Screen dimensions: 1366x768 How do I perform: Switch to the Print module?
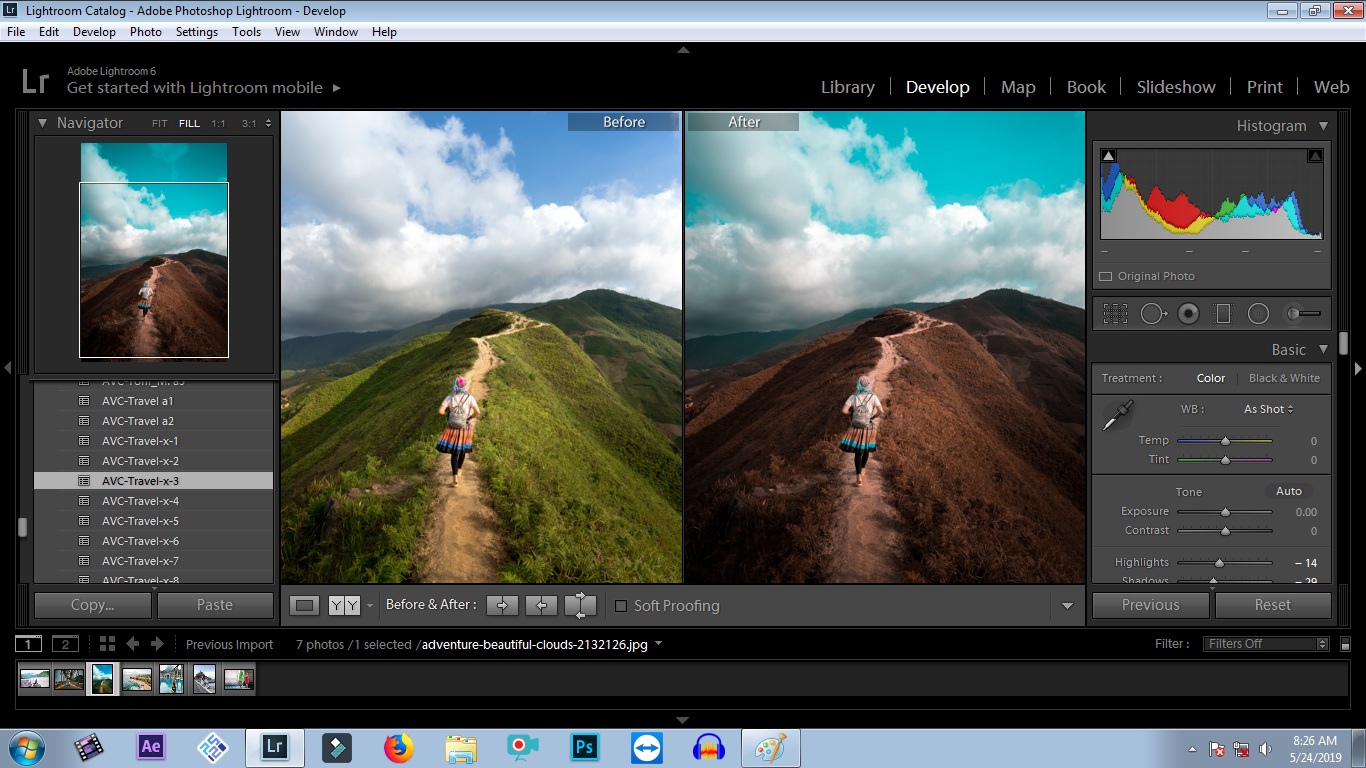coord(1264,87)
